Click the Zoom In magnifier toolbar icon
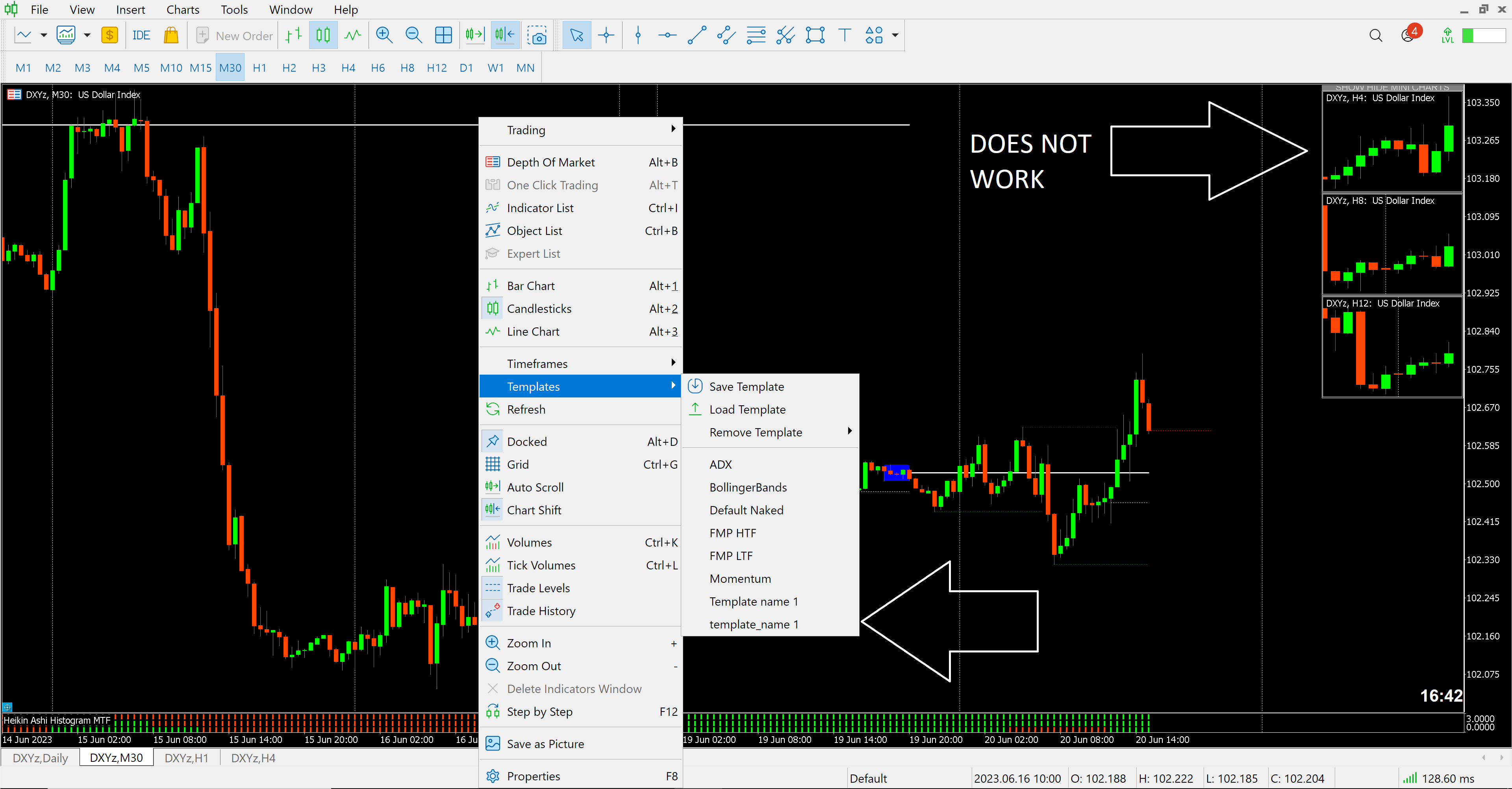 tap(384, 35)
